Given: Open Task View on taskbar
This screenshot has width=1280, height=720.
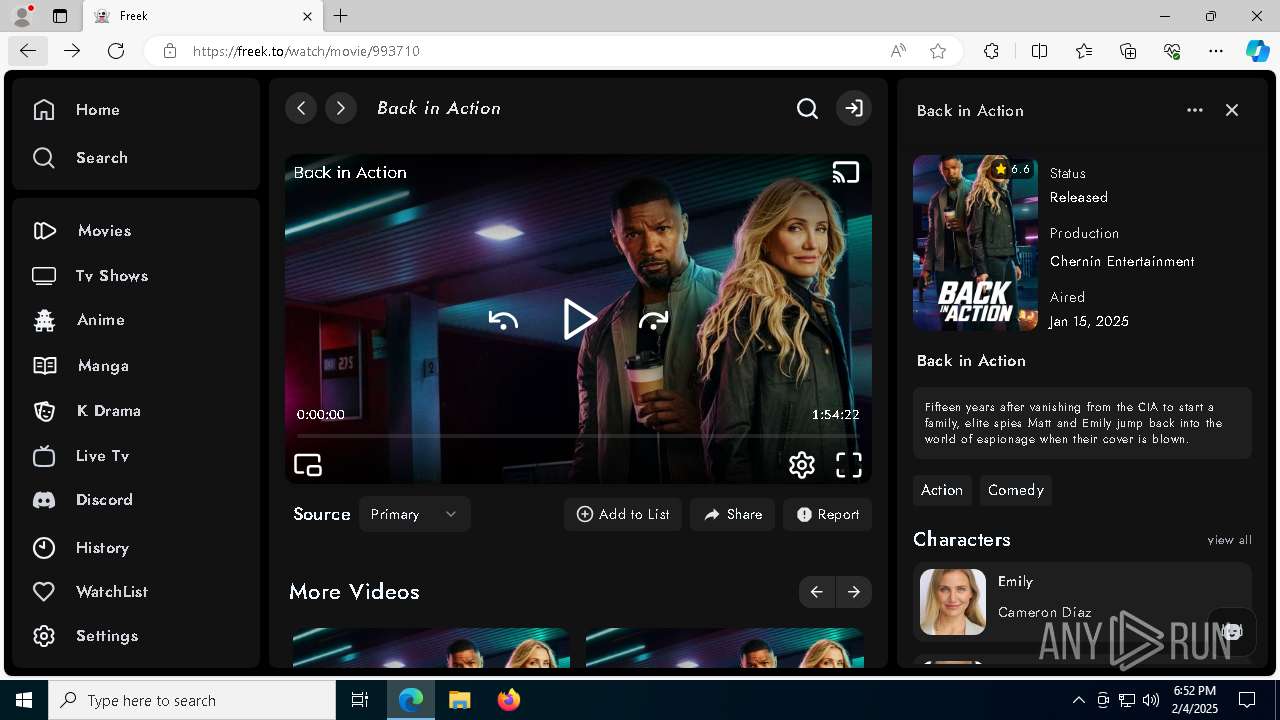Looking at the screenshot, I should click(360, 700).
